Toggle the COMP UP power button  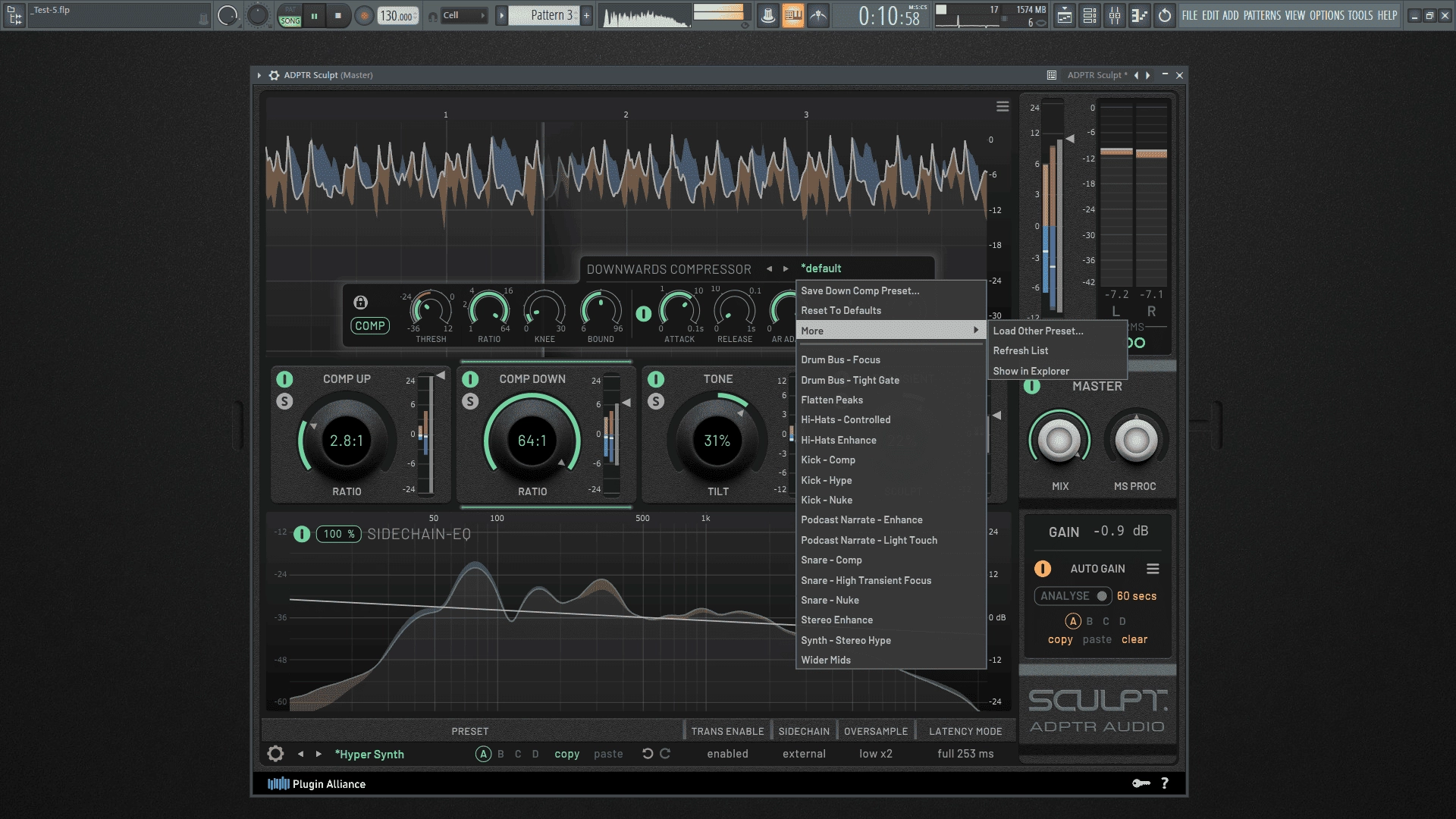point(284,379)
